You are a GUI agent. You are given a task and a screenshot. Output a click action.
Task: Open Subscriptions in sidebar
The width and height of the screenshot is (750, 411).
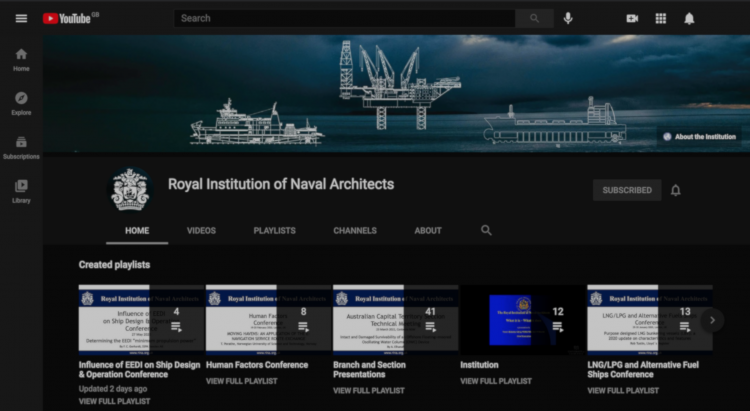point(21,147)
